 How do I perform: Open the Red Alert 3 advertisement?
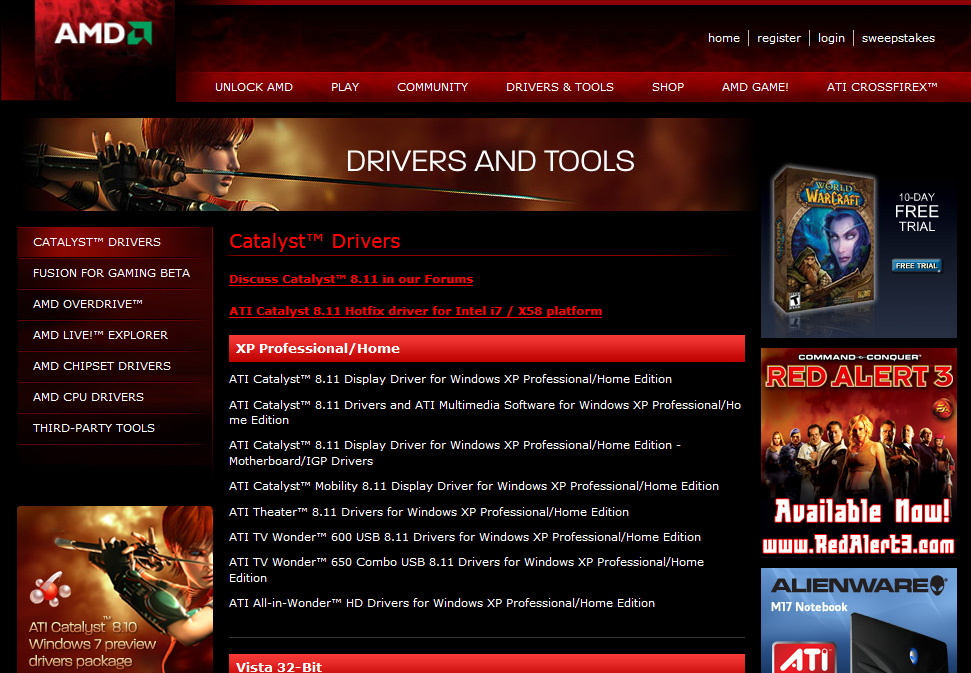pyautogui.click(x=858, y=452)
